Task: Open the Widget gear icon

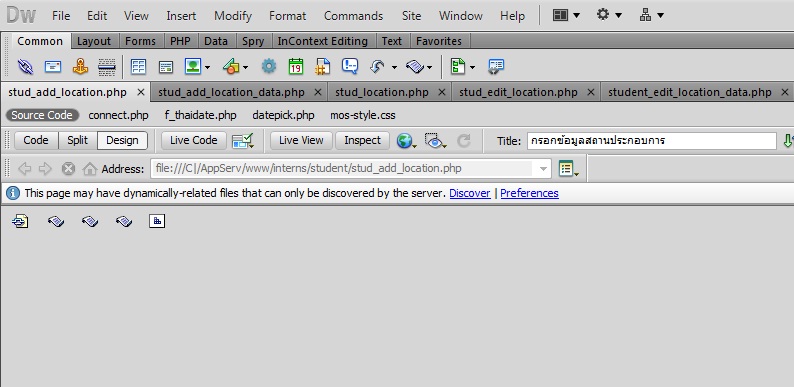Action: pos(269,66)
